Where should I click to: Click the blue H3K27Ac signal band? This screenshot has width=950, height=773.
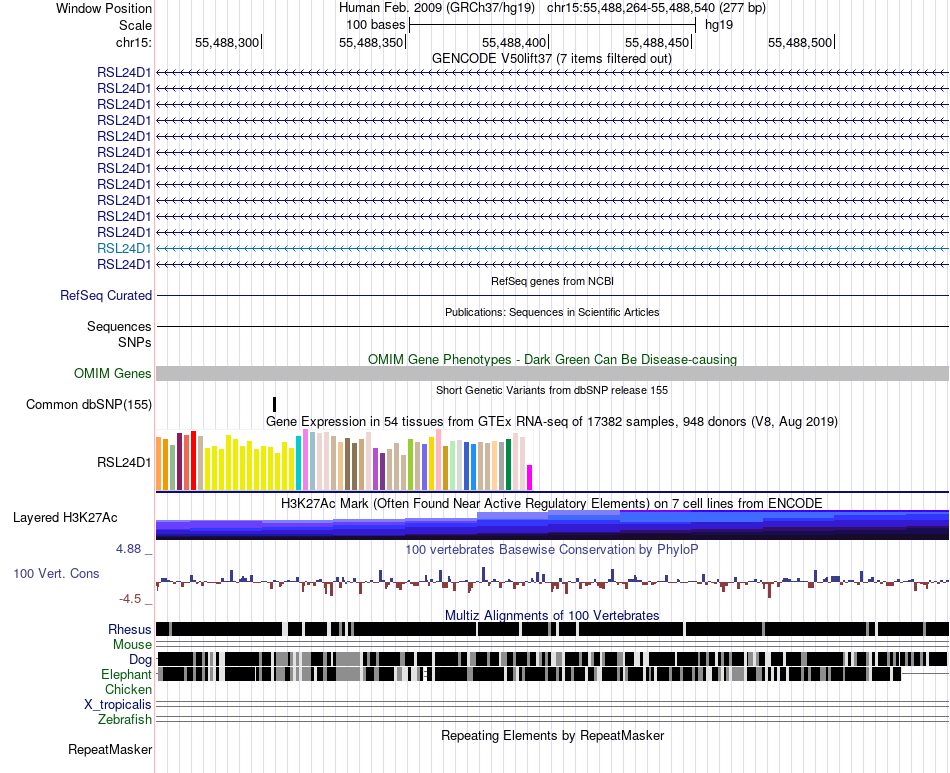click(553, 525)
